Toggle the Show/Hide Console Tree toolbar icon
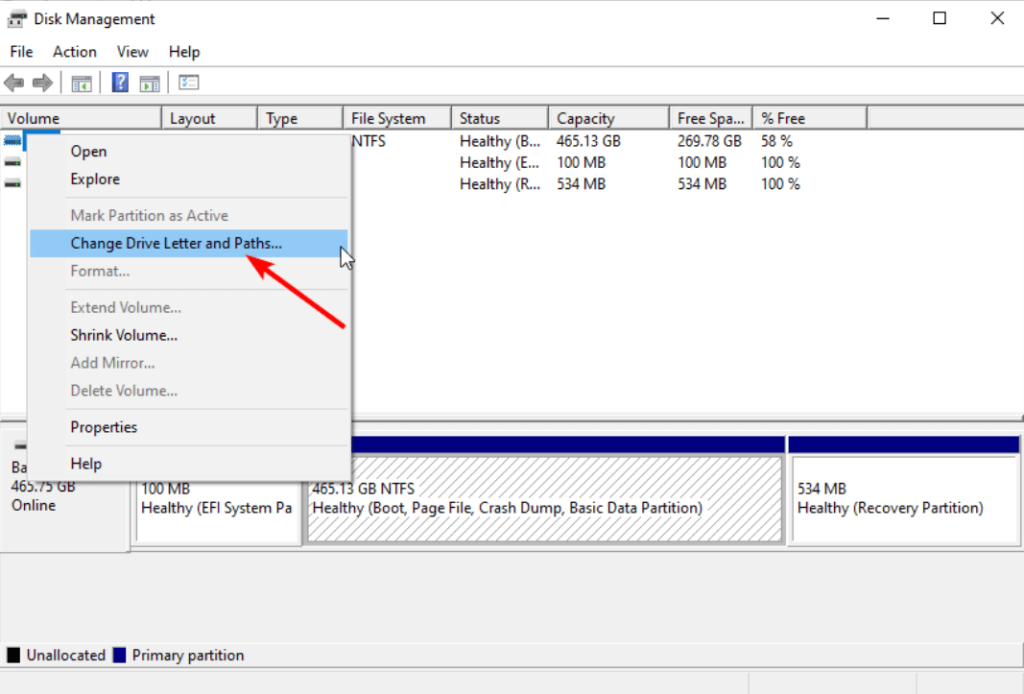 (82, 82)
